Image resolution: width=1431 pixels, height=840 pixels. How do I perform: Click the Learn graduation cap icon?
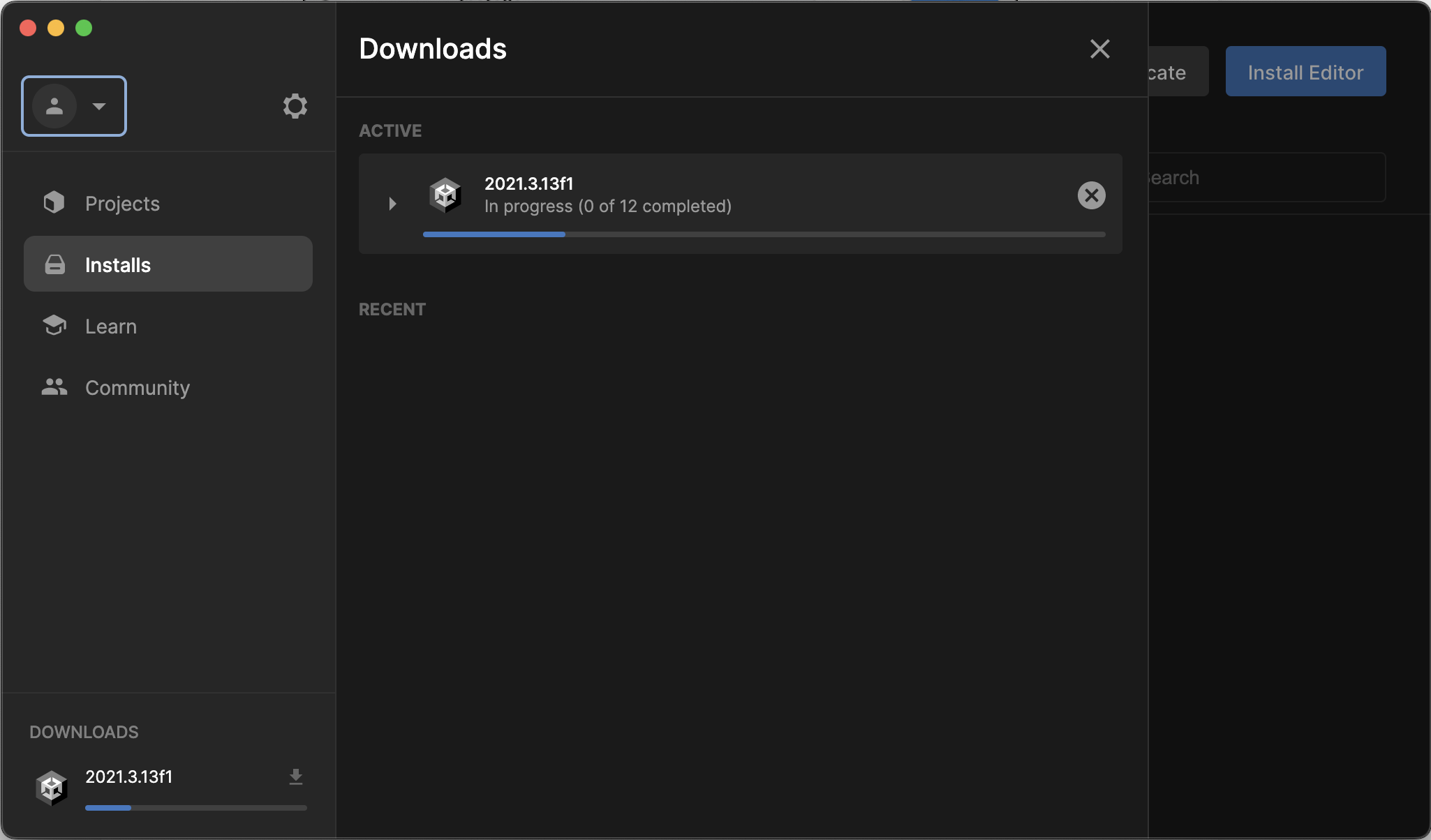(x=54, y=326)
